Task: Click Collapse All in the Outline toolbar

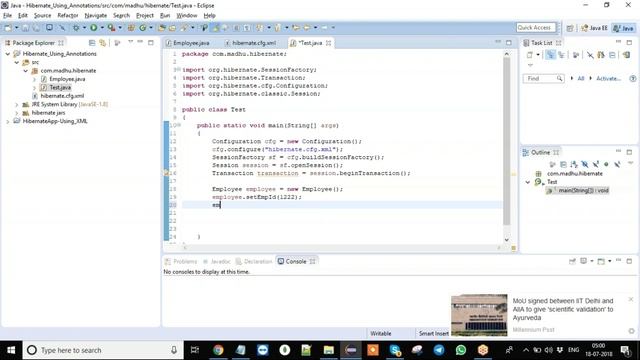Action: (x=563, y=164)
